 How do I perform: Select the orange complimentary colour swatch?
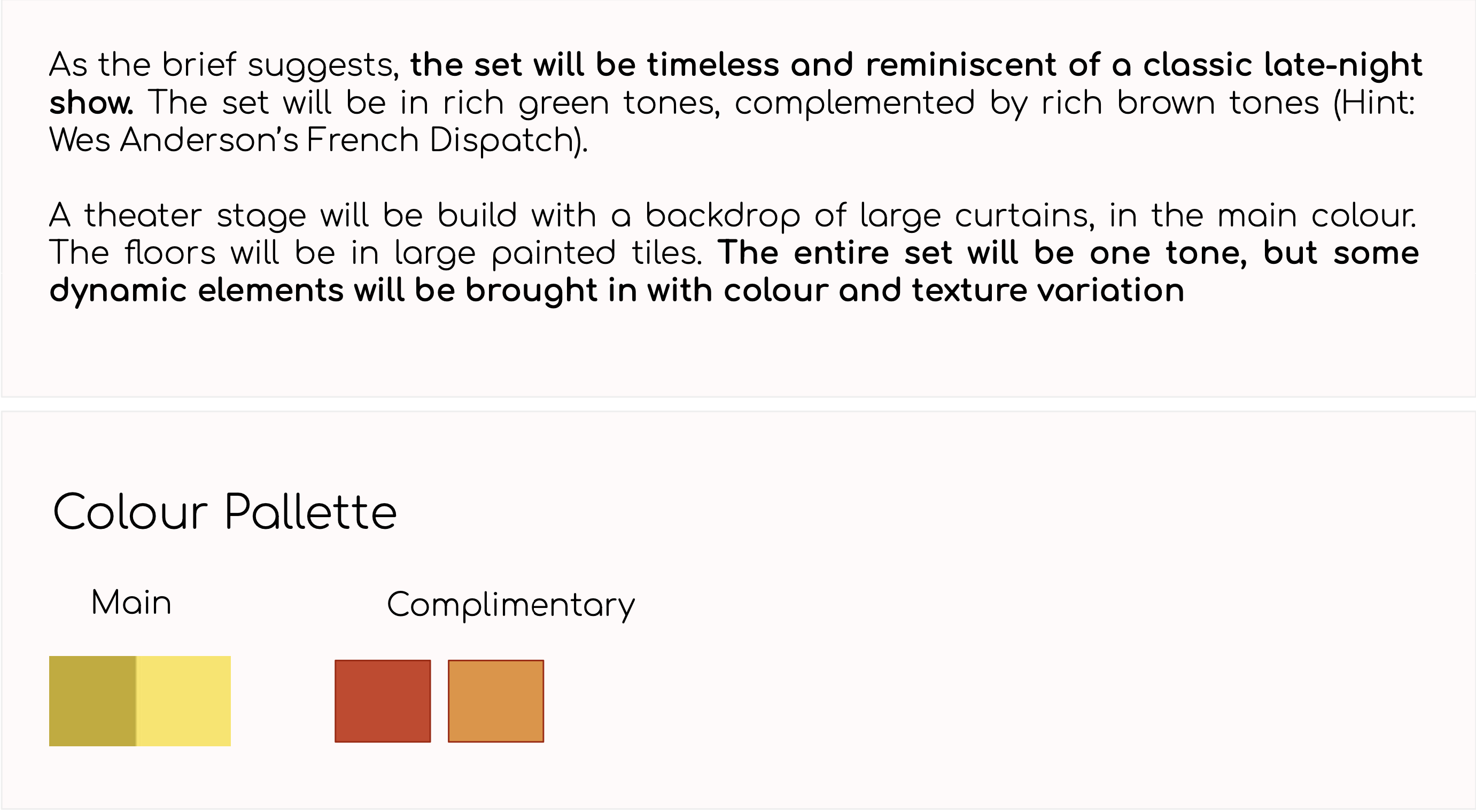point(495,701)
